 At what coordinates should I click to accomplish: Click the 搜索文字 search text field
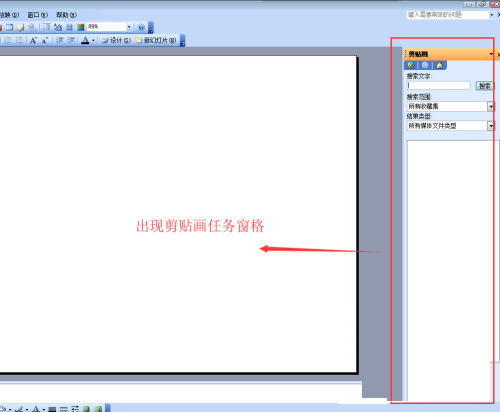439,85
